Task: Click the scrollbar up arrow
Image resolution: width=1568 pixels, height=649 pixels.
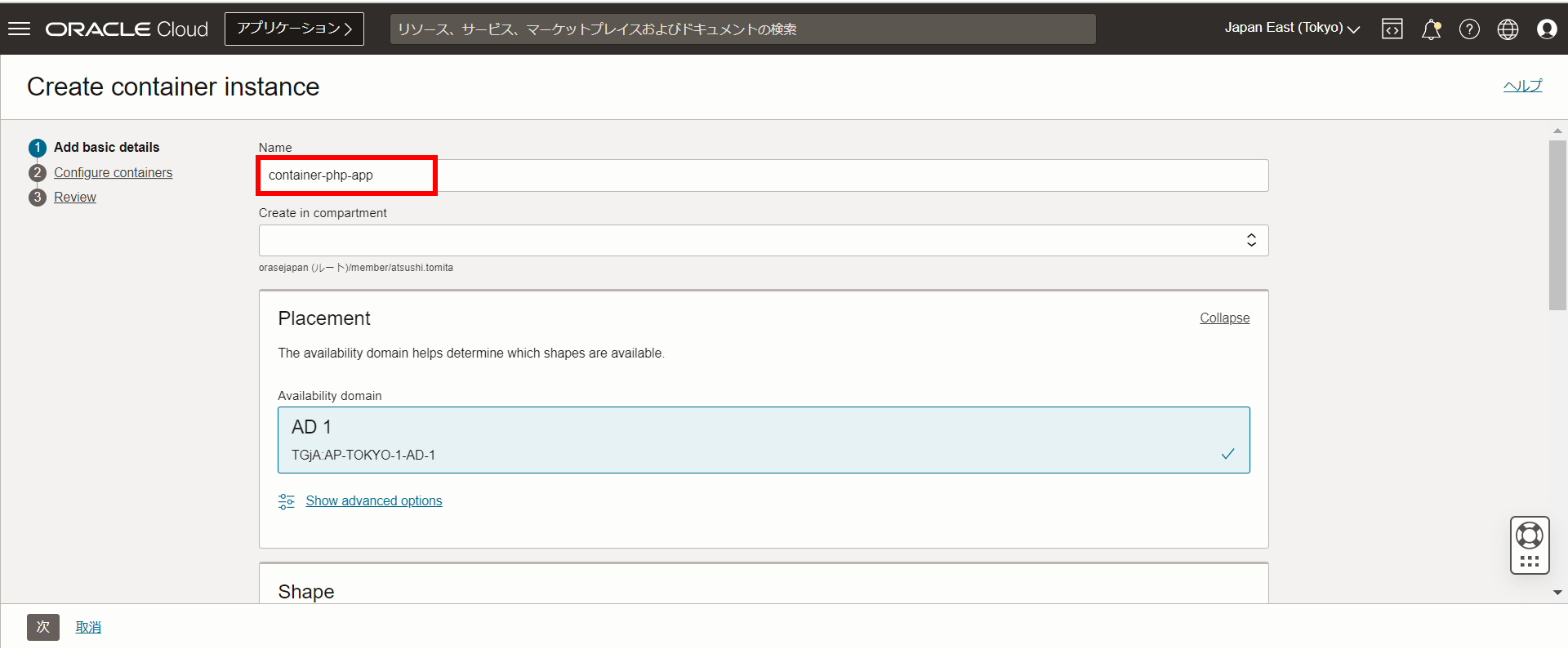Action: [1557, 131]
